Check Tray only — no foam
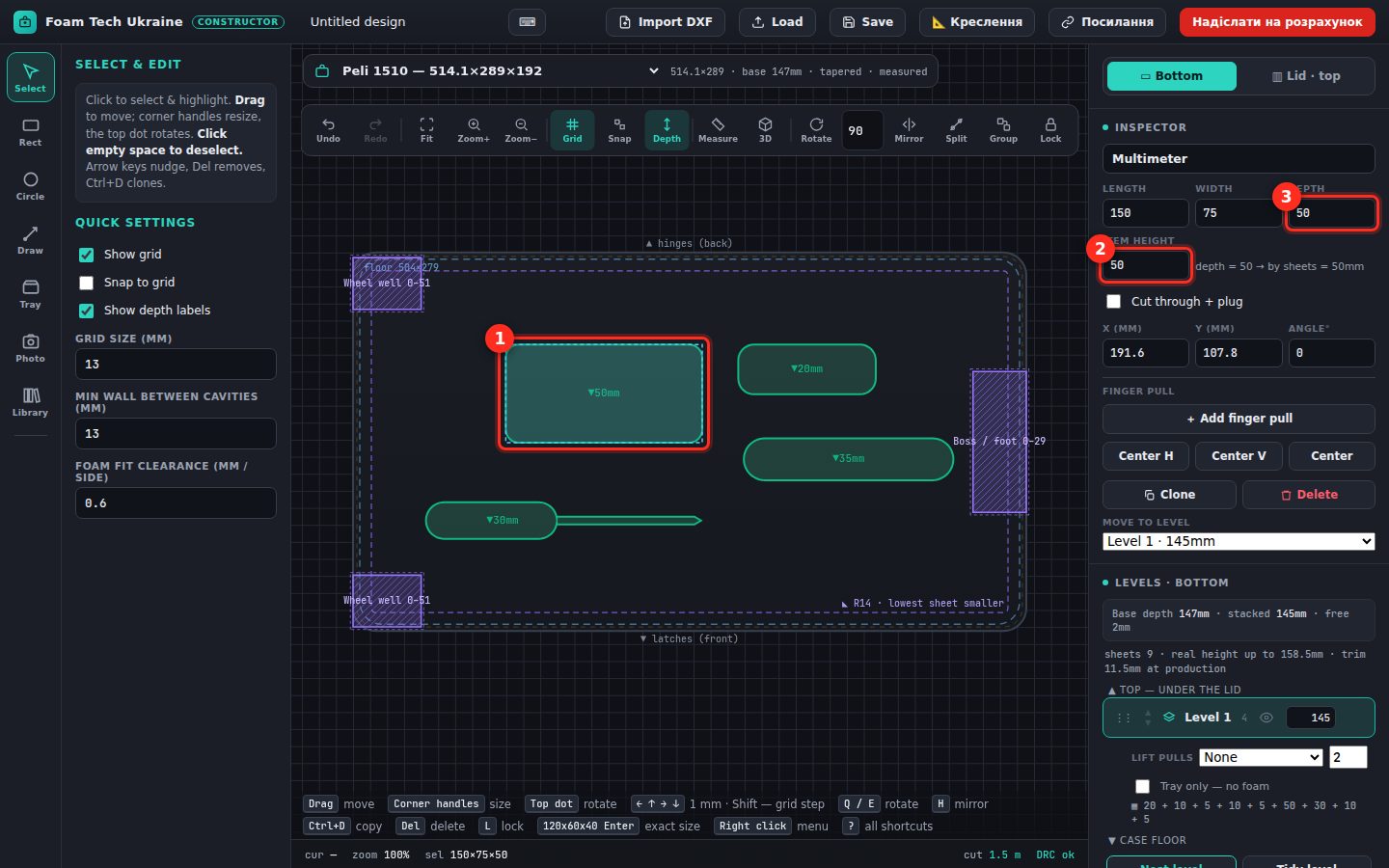The height and width of the screenshot is (868, 1389). click(1142, 786)
